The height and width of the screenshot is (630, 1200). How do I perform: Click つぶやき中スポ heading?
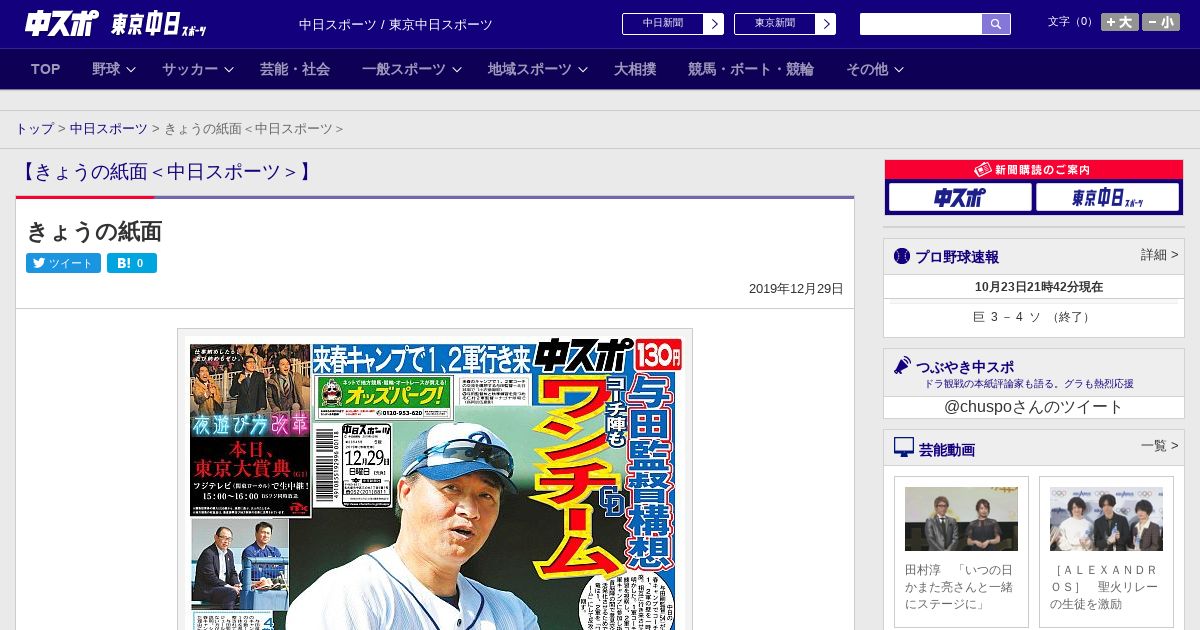(x=965, y=367)
